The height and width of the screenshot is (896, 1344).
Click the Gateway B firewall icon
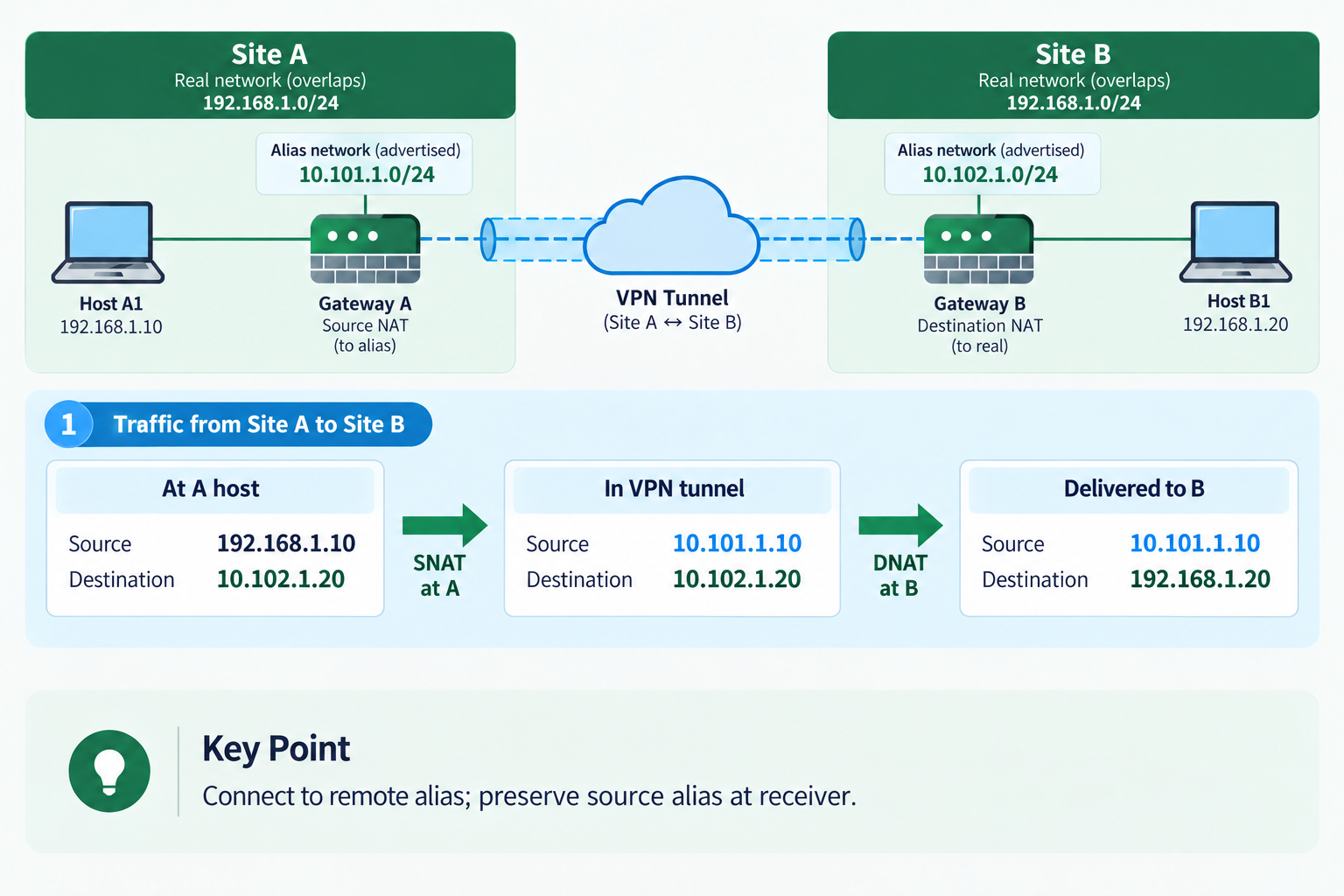pos(979,249)
